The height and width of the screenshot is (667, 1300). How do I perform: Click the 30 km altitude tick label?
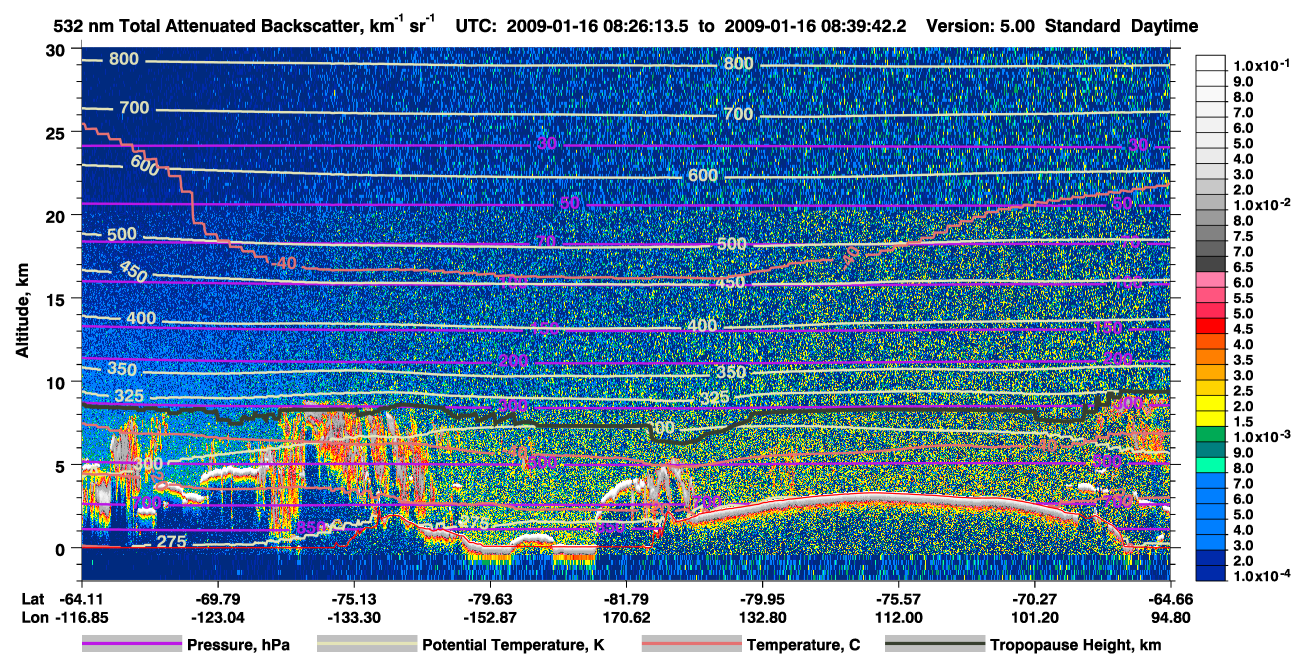point(58,49)
